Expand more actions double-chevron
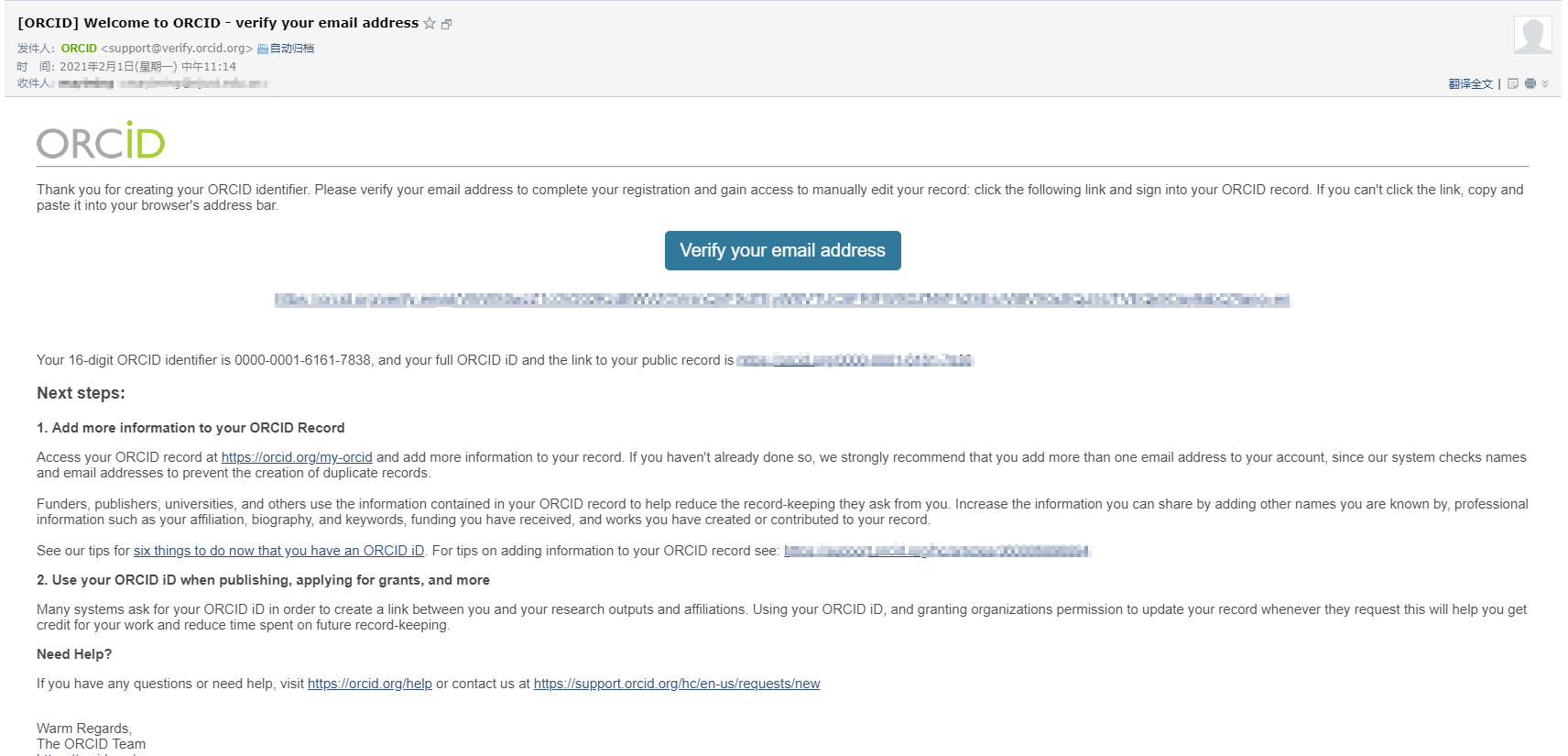The height and width of the screenshot is (756, 1568). pyautogui.click(x=1545, y=83)
